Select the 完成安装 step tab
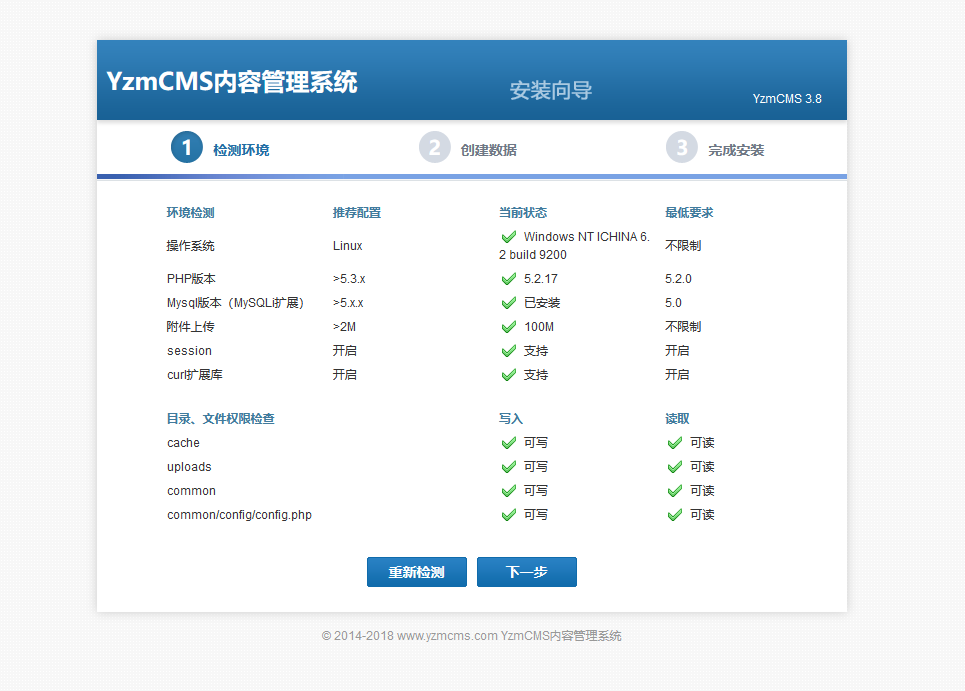965x691 pixels. [x=736, y=150]
